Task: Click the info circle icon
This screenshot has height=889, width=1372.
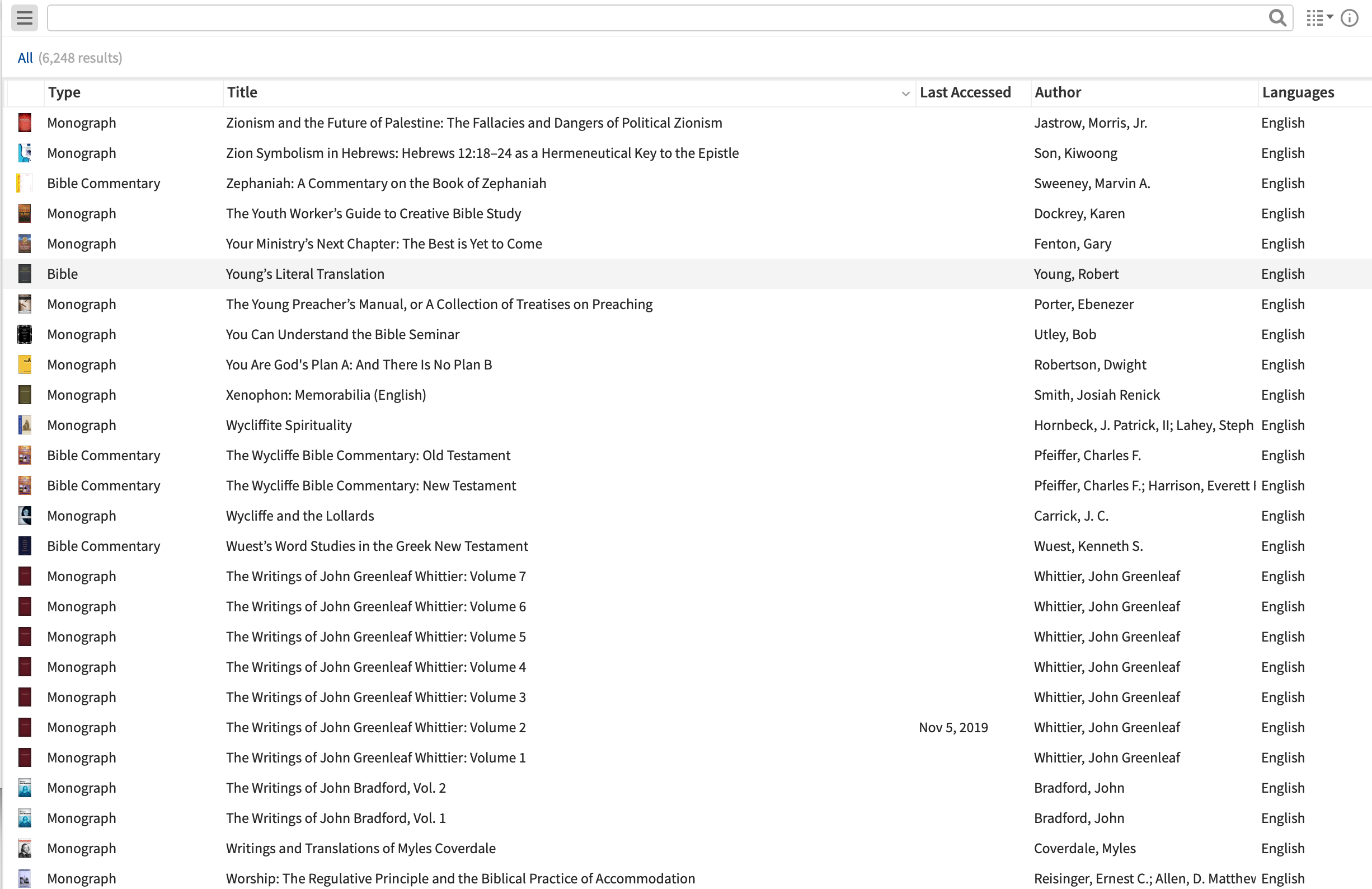Action: point(1350,18)
